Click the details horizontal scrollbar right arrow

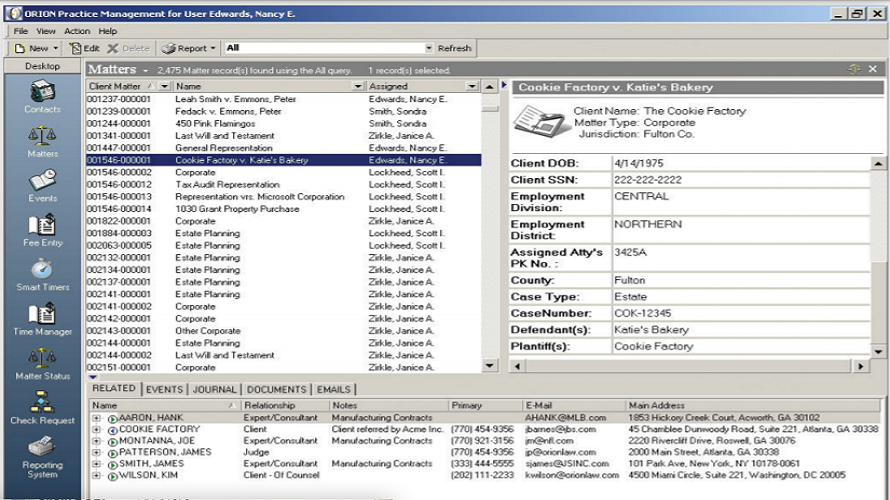point(860,367)
